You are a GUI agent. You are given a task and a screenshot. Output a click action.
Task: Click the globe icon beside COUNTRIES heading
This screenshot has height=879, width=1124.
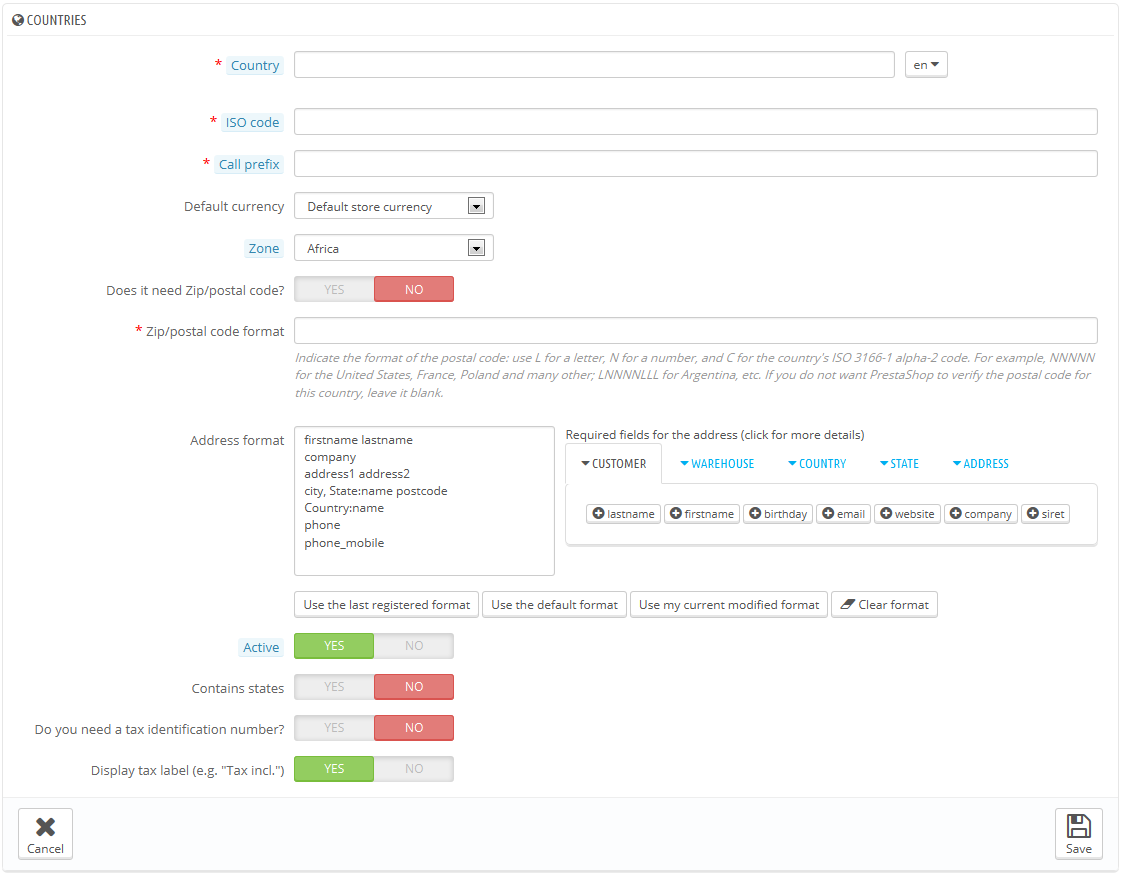tap(18, 20)
